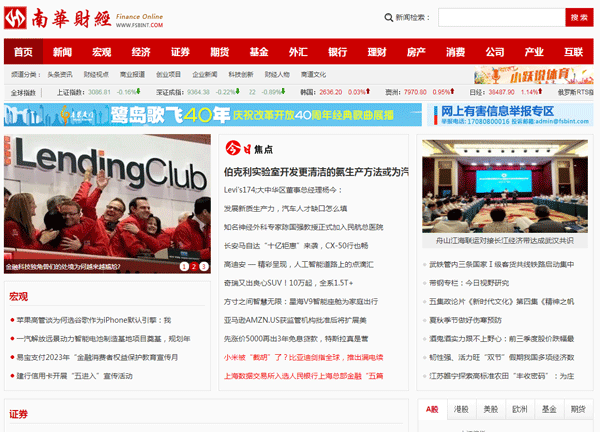This screenshot has height=432, width=600.
Task: Open the 首页 nav menu item
Action: (23, 52)
